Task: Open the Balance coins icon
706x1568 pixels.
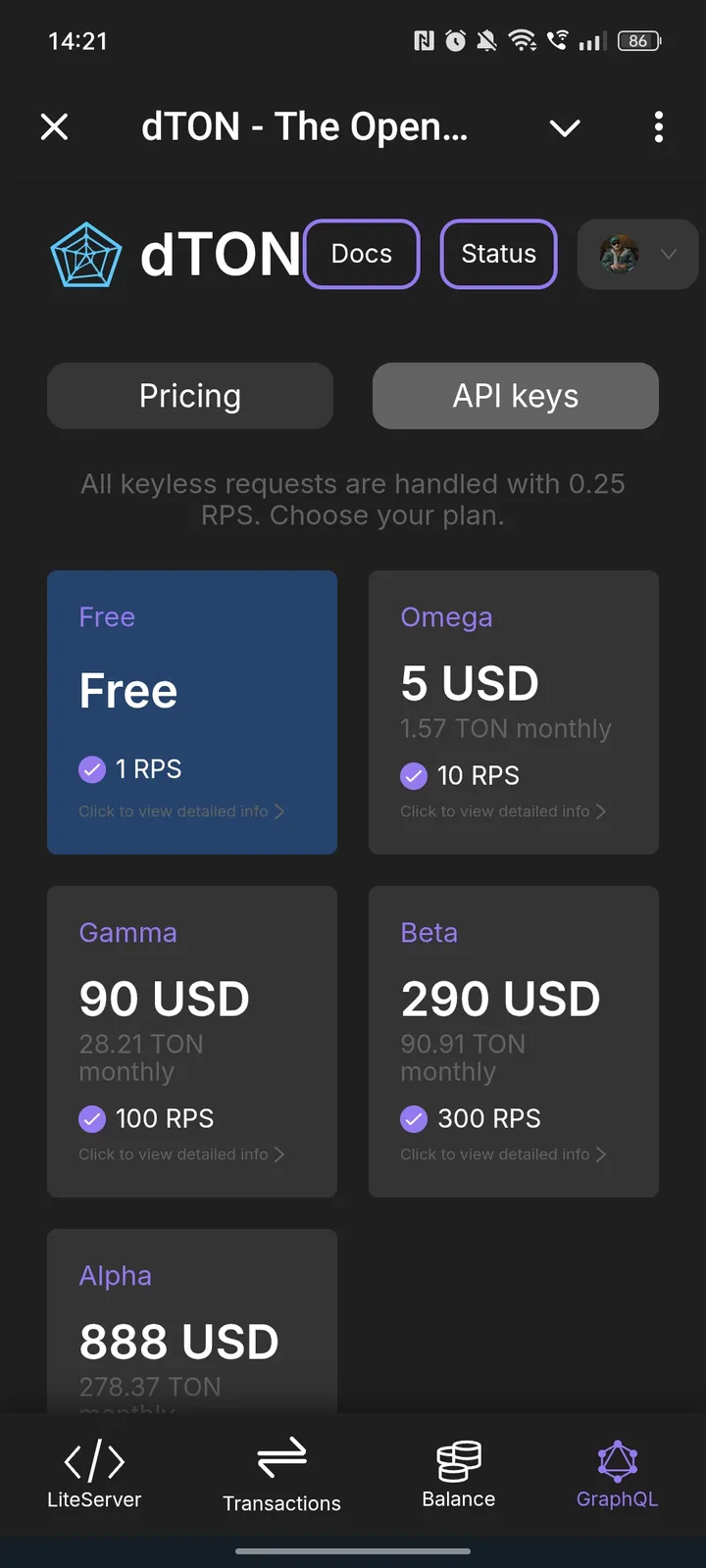Action: coord(458,1460)
